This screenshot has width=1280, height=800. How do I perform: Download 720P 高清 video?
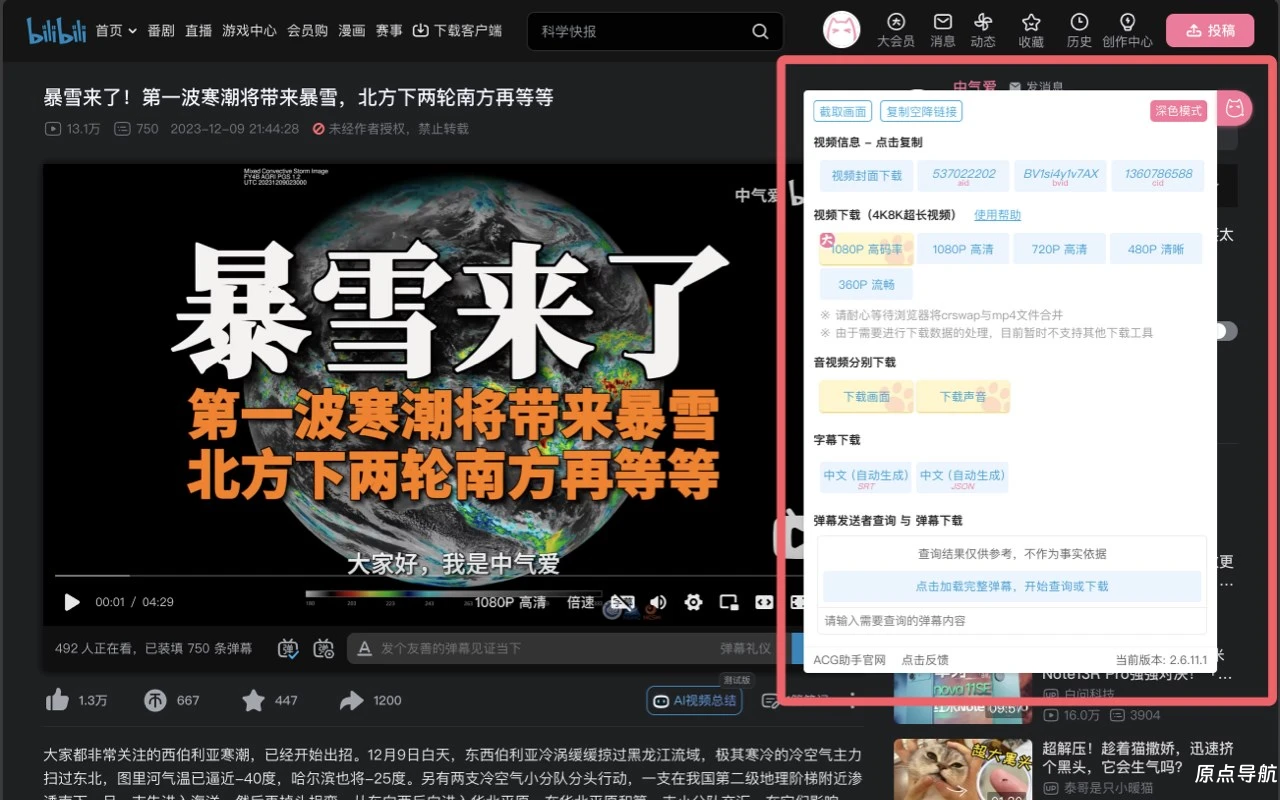tap(1060, 249)
